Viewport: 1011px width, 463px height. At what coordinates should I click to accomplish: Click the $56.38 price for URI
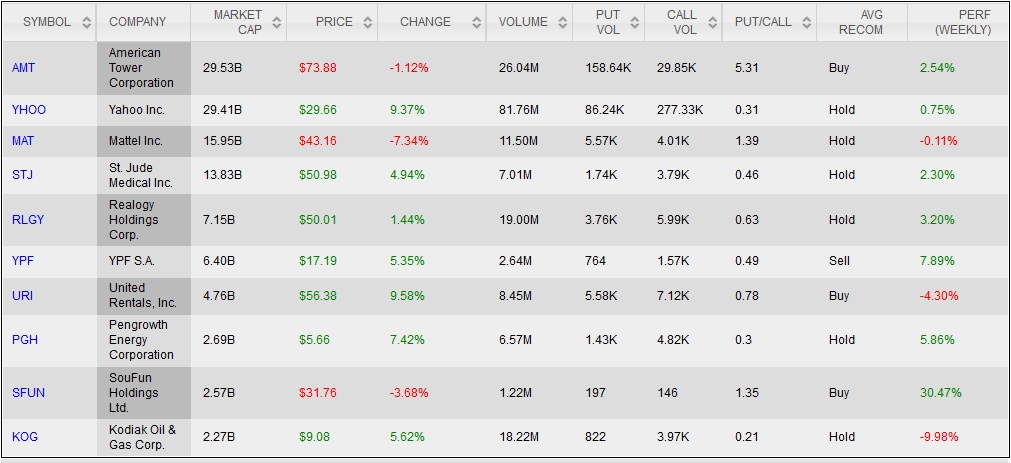(x=318, y=296)
